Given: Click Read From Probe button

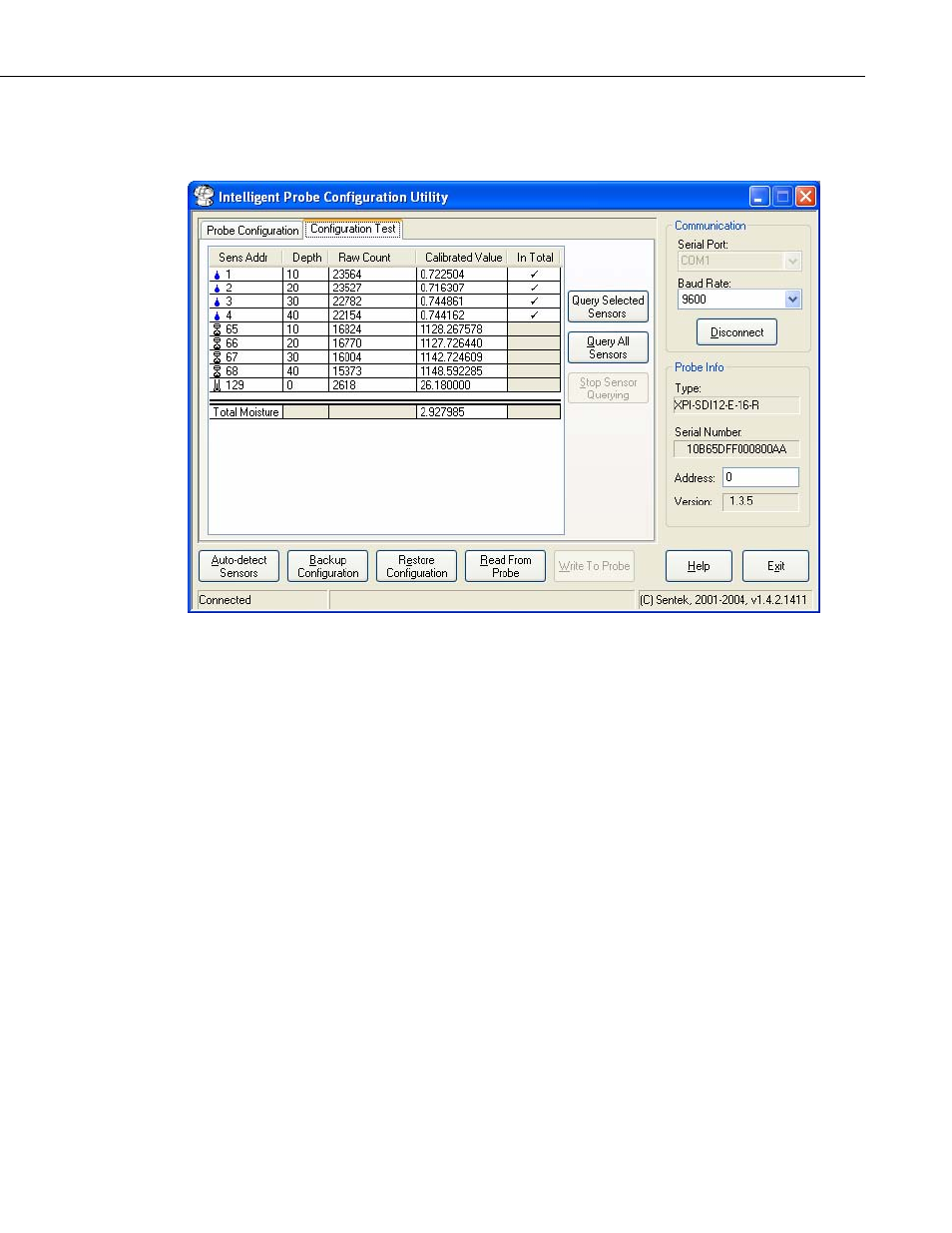Looking at the screenshot, I should [505, 566].
